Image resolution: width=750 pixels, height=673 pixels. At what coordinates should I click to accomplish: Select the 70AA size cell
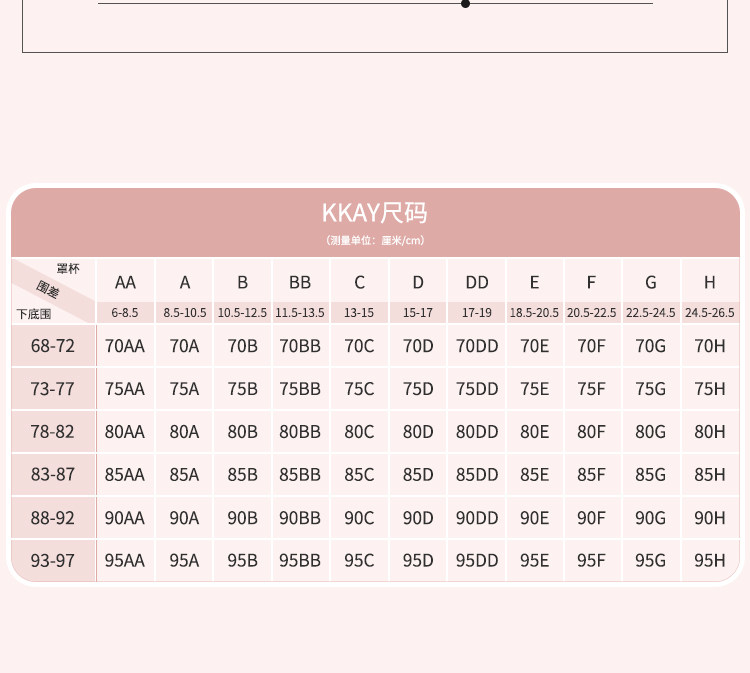tap(125, 345)
